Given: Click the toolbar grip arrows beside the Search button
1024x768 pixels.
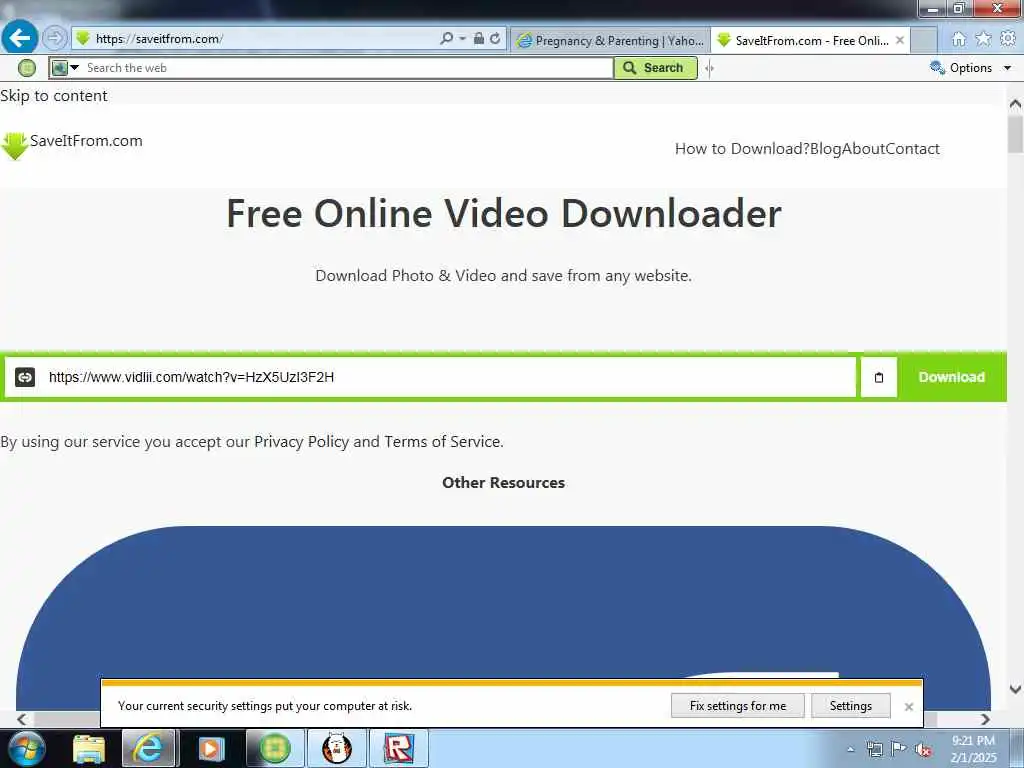Looking at the screenshot, I should pyautogui.click(x=710, y=68).
